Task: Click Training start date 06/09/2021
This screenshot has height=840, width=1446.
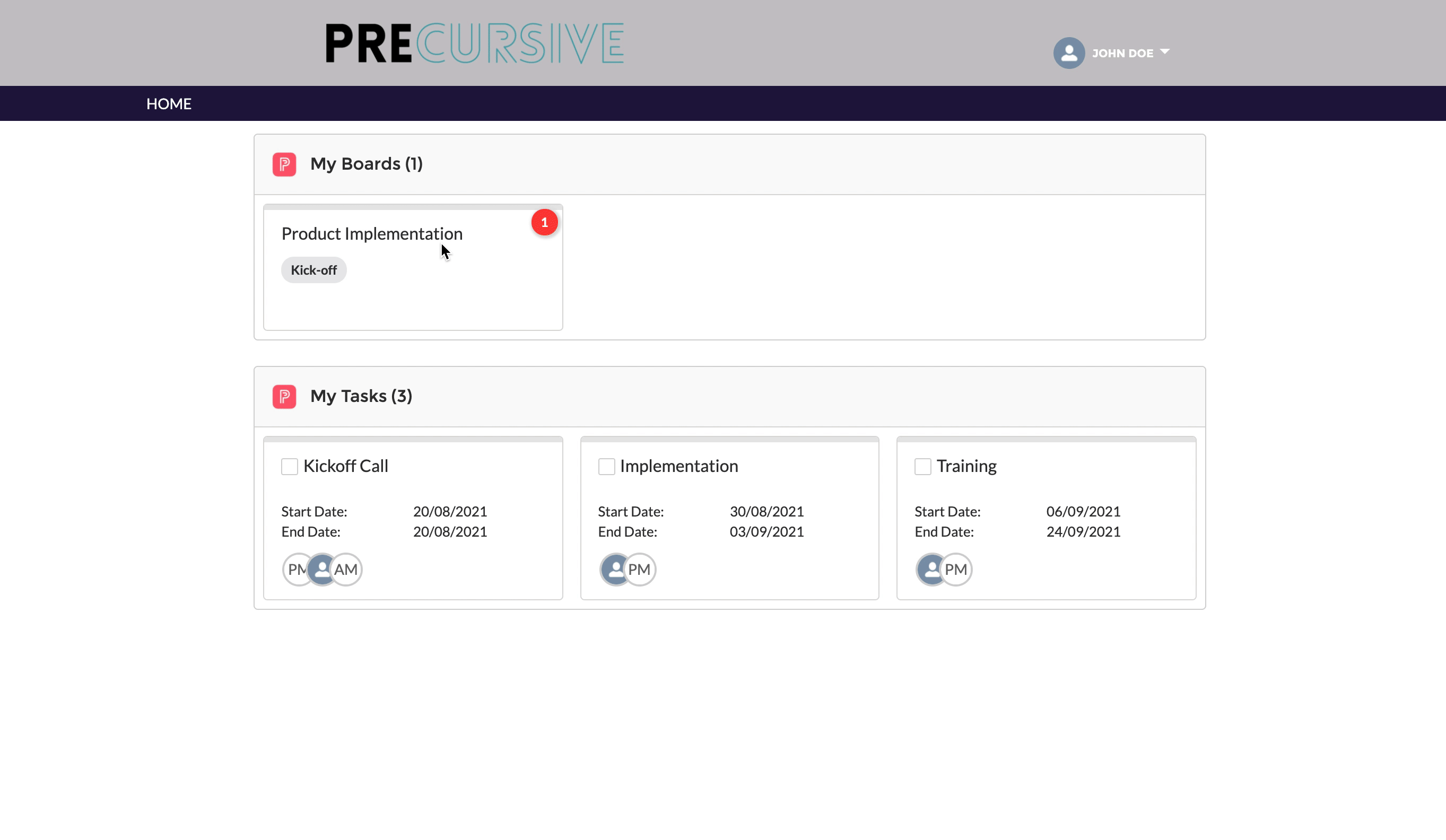Action: click(1083, 511)
